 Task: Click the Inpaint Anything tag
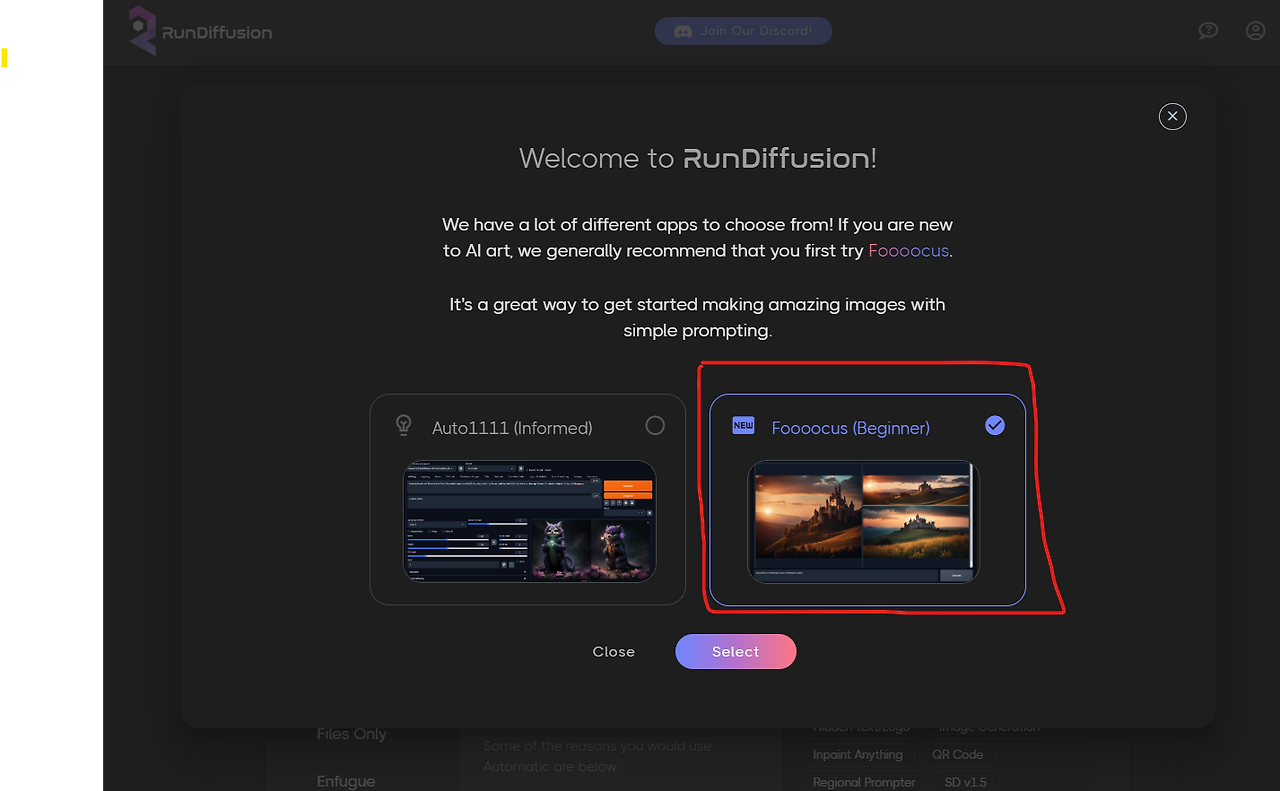coord(858,755)
